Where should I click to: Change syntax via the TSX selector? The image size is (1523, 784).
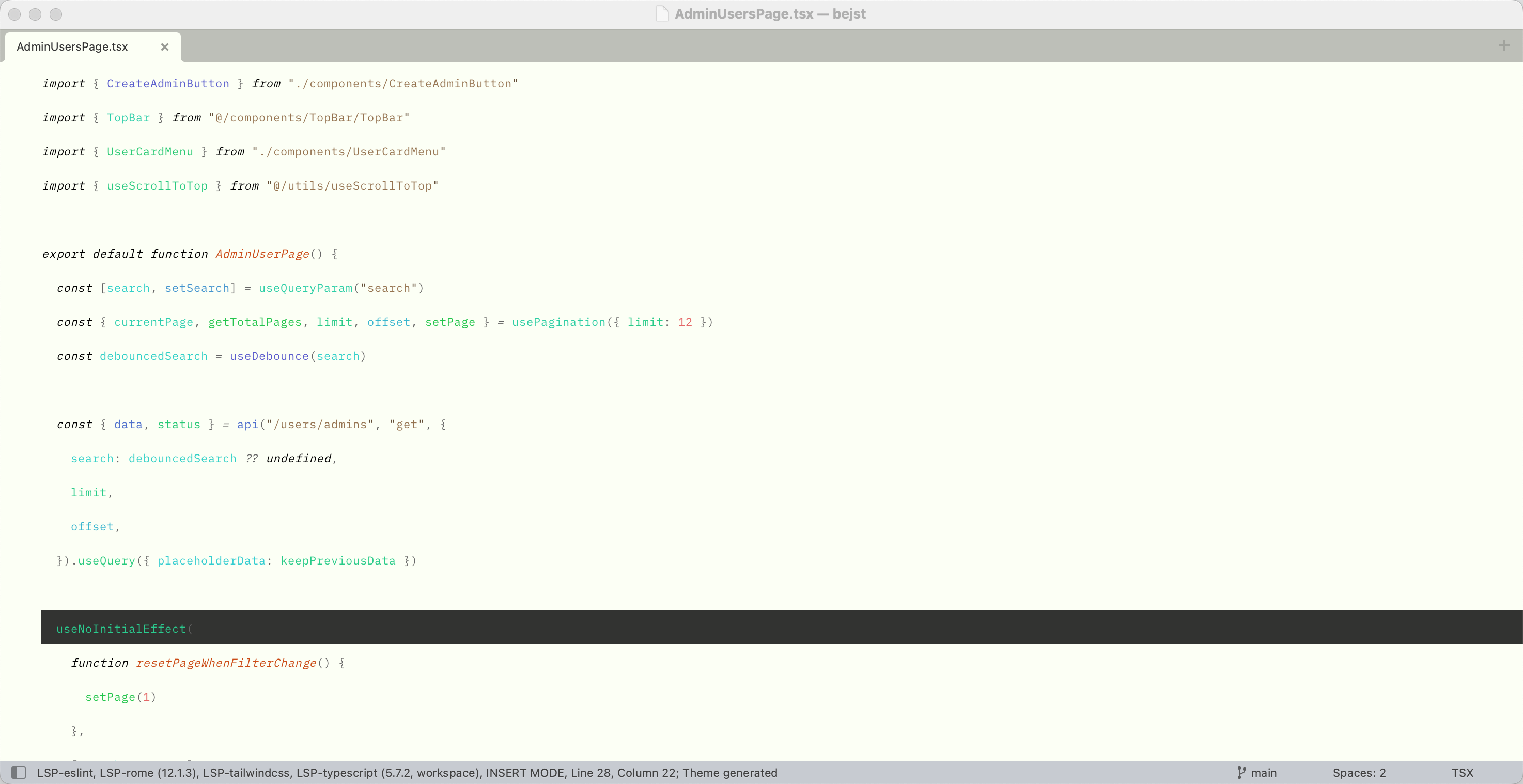pos(1462,773)
